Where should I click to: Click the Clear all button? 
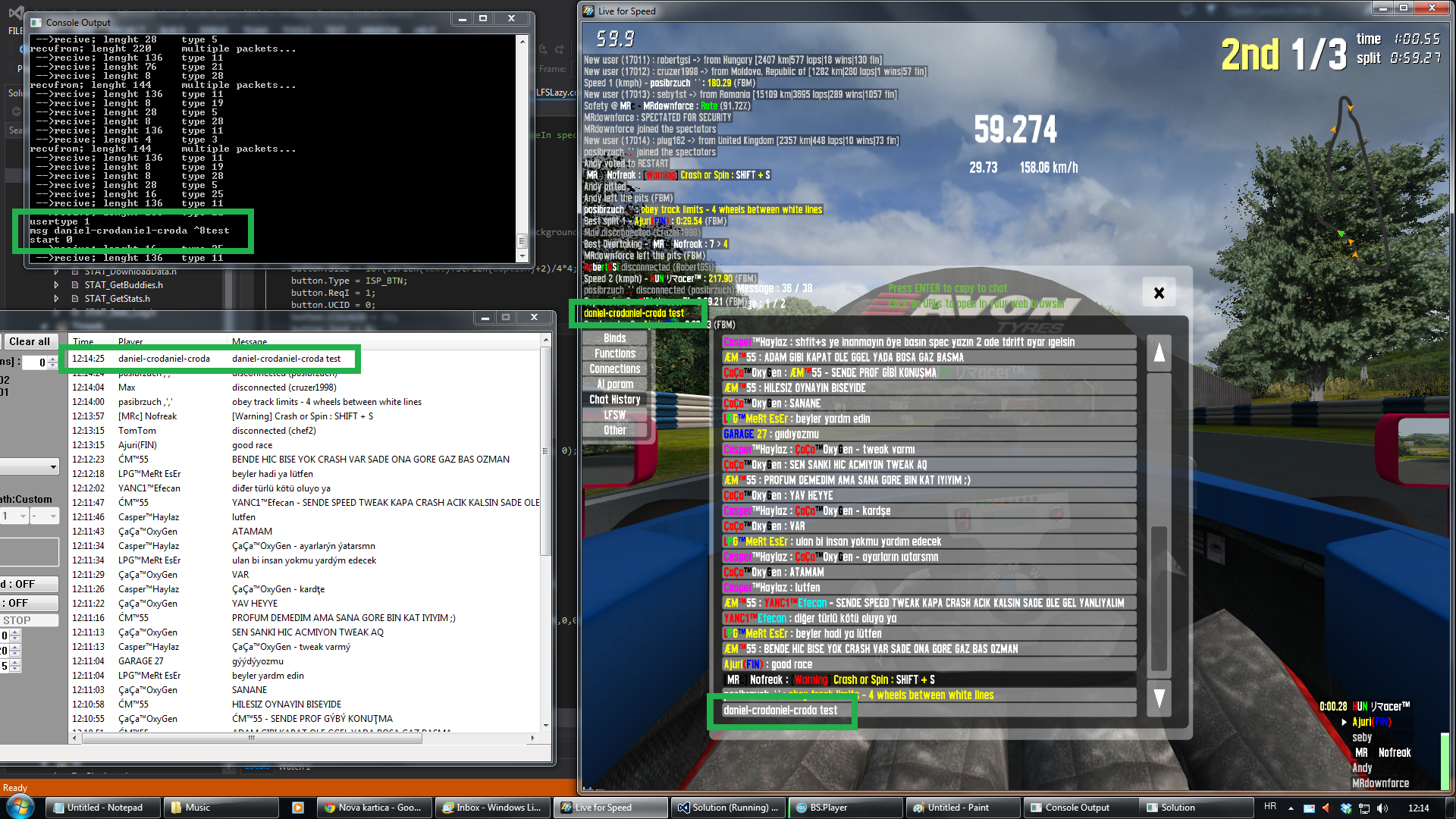30,341
